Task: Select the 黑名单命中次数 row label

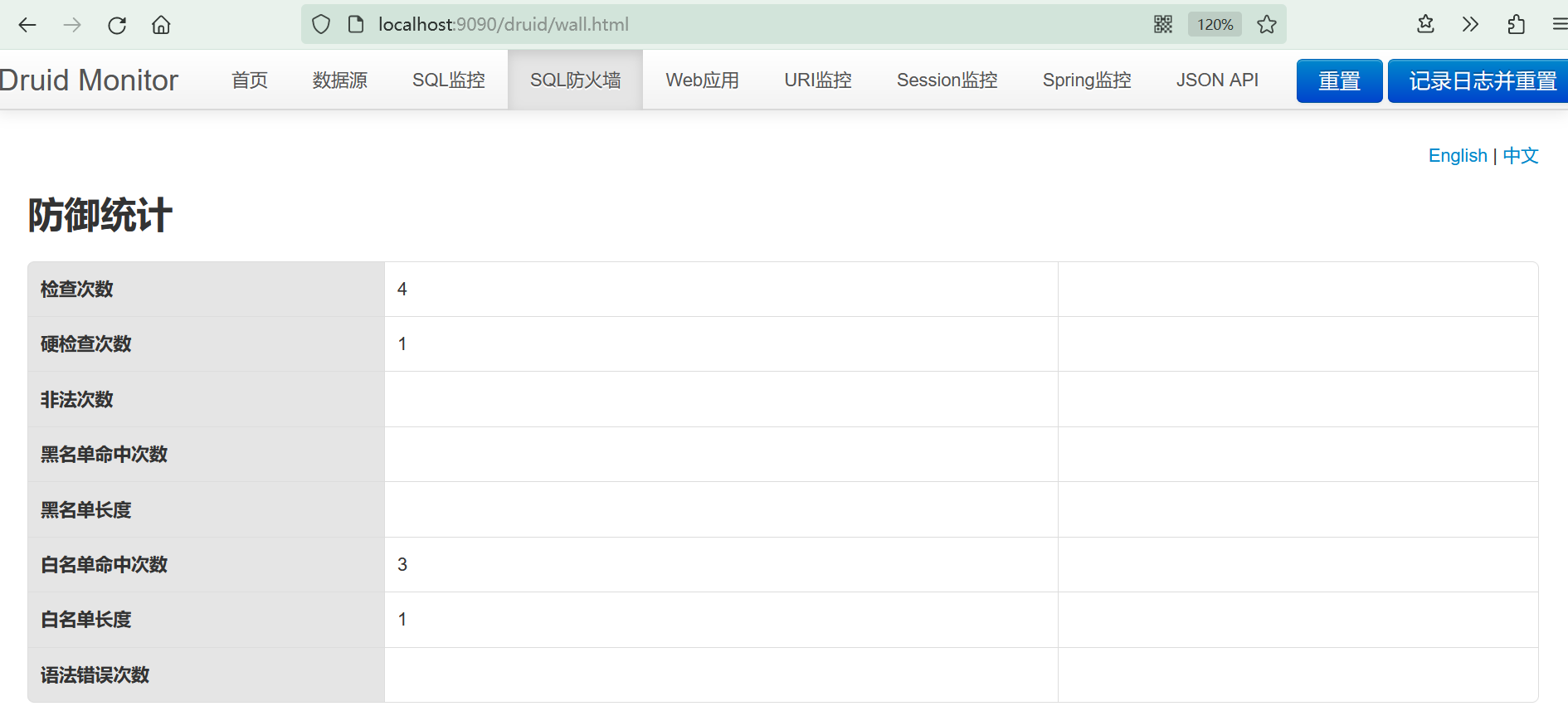Action: pyautogui.click(x=105, y=454)
